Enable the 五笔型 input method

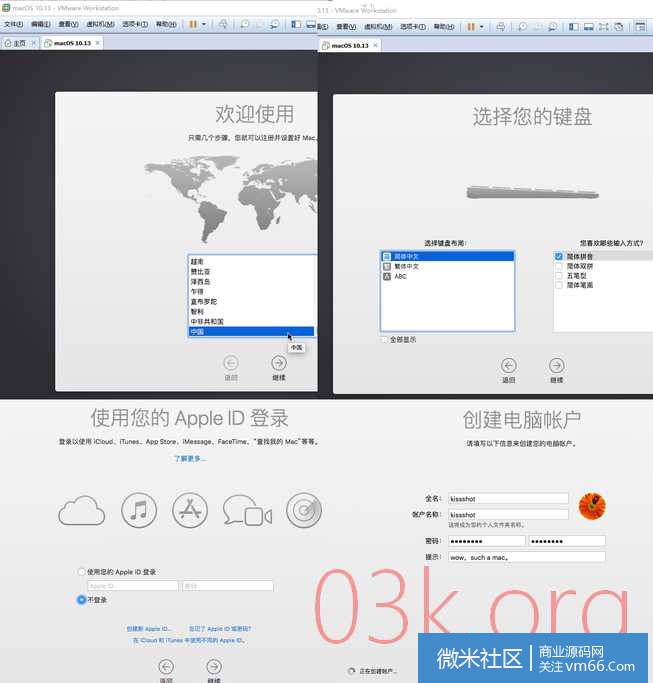pos(559,275)
